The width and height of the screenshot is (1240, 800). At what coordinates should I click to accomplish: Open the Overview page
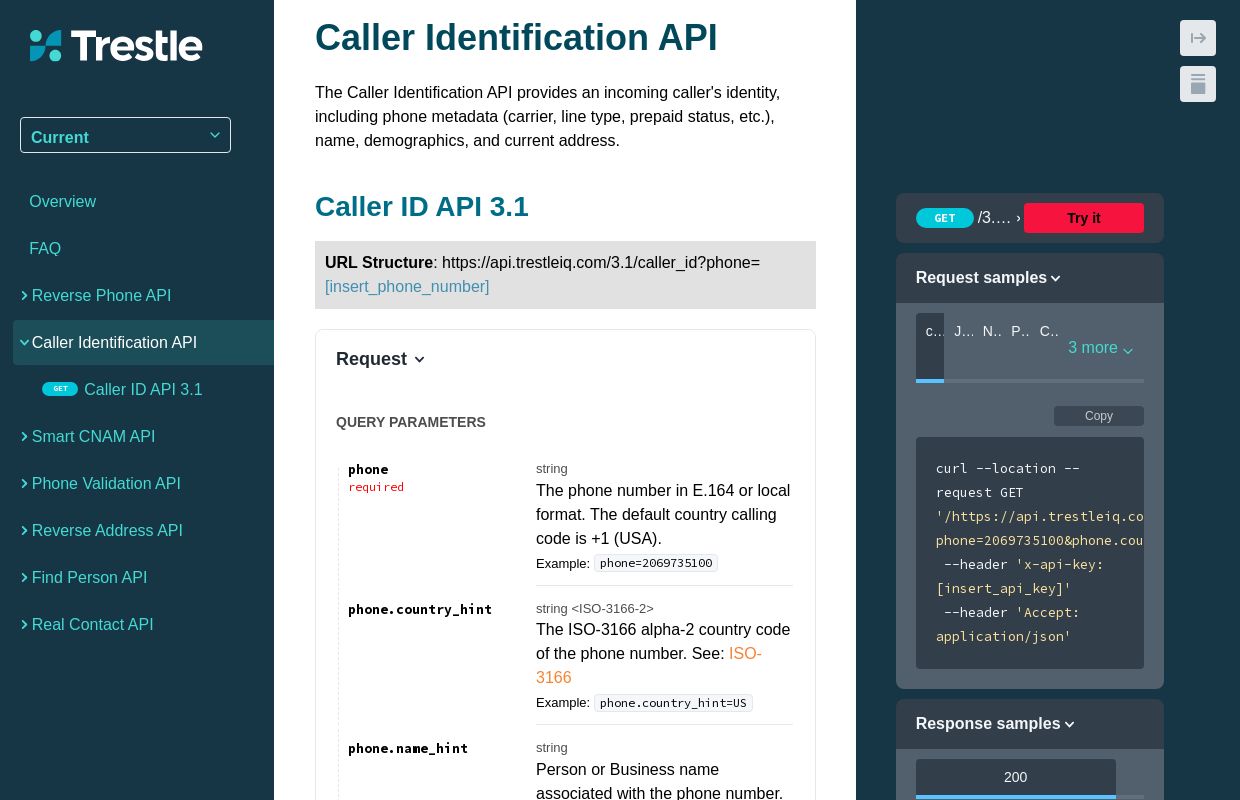(62, 201)
